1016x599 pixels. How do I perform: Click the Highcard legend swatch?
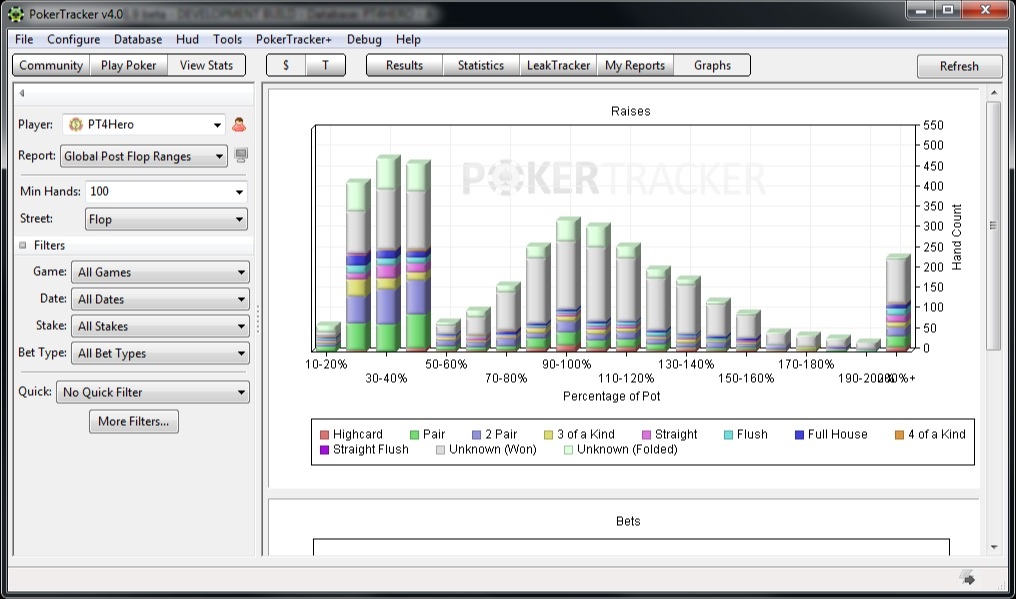325,434
